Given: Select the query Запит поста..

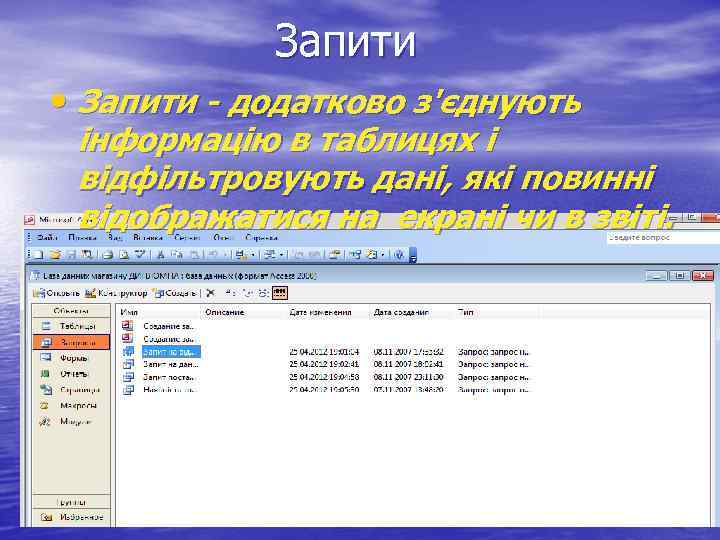Looking at the screenshot, I should click(x=169, y=377).
